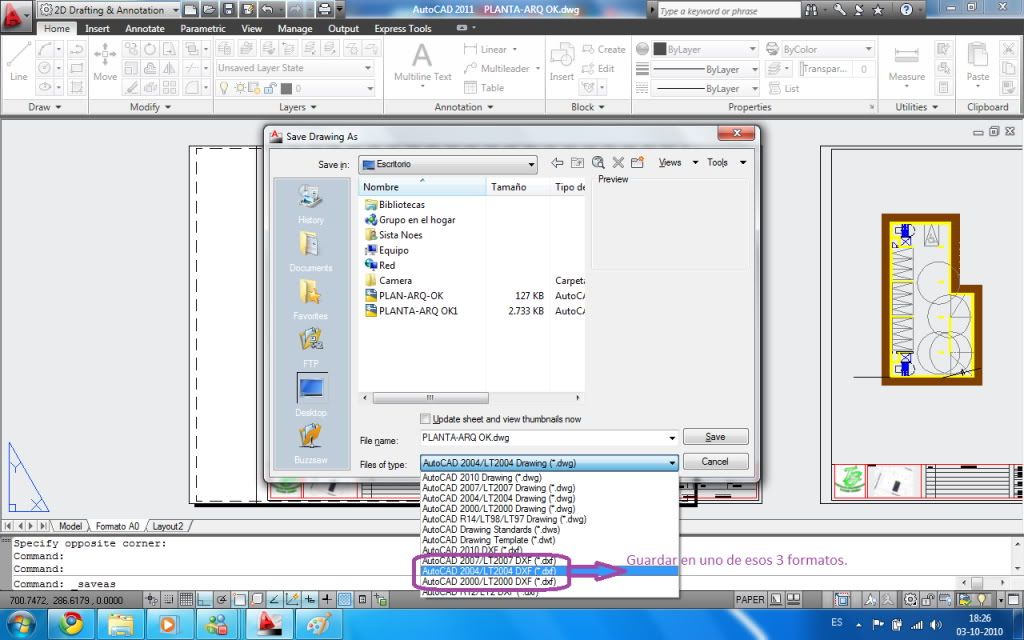Click Up one level folder icon
The height and width of the screenshot is (640, 1024).
click(x=577, y=163)
